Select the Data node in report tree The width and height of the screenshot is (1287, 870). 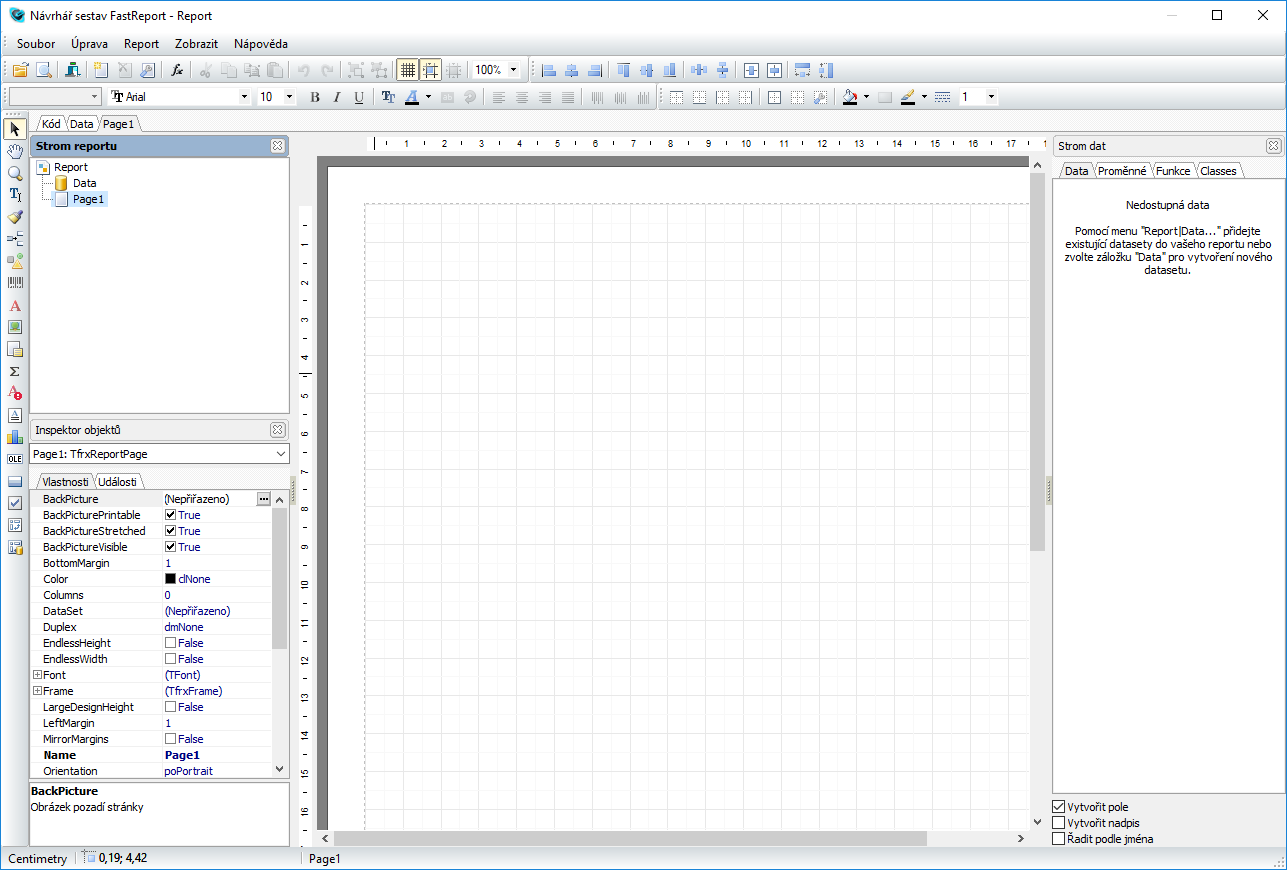[x=84, y=183]
